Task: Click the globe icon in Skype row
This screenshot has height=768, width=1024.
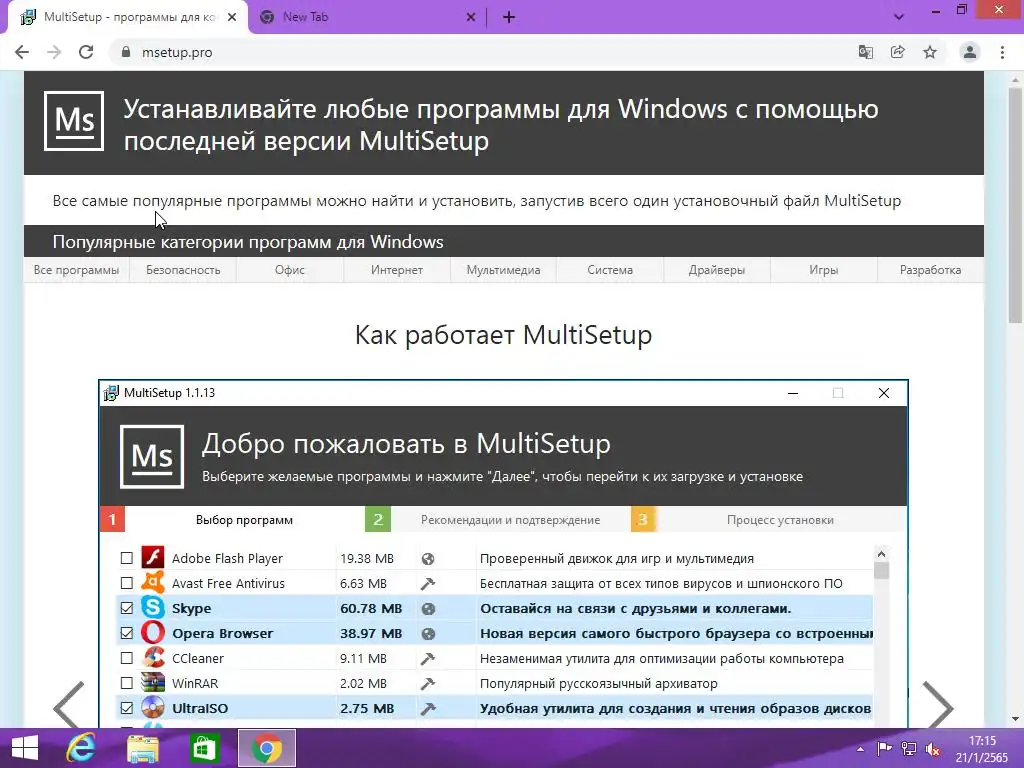Action: click(x=428, y=609)
